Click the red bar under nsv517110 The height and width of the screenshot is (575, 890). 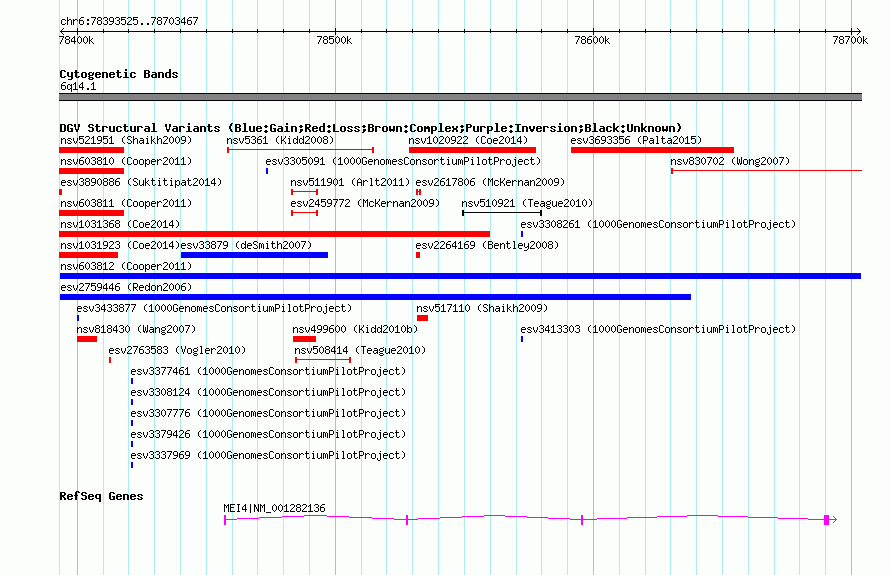(x=422, y=318)
